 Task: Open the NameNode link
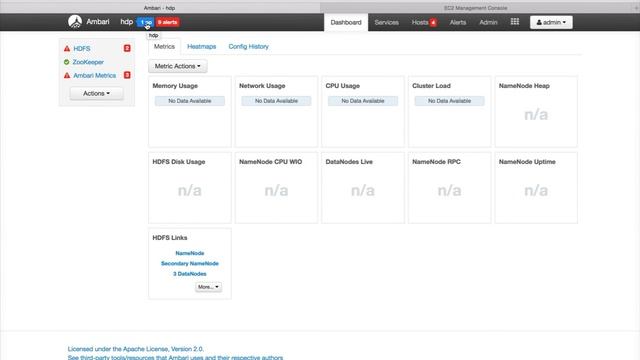click(x=190, y=253)
